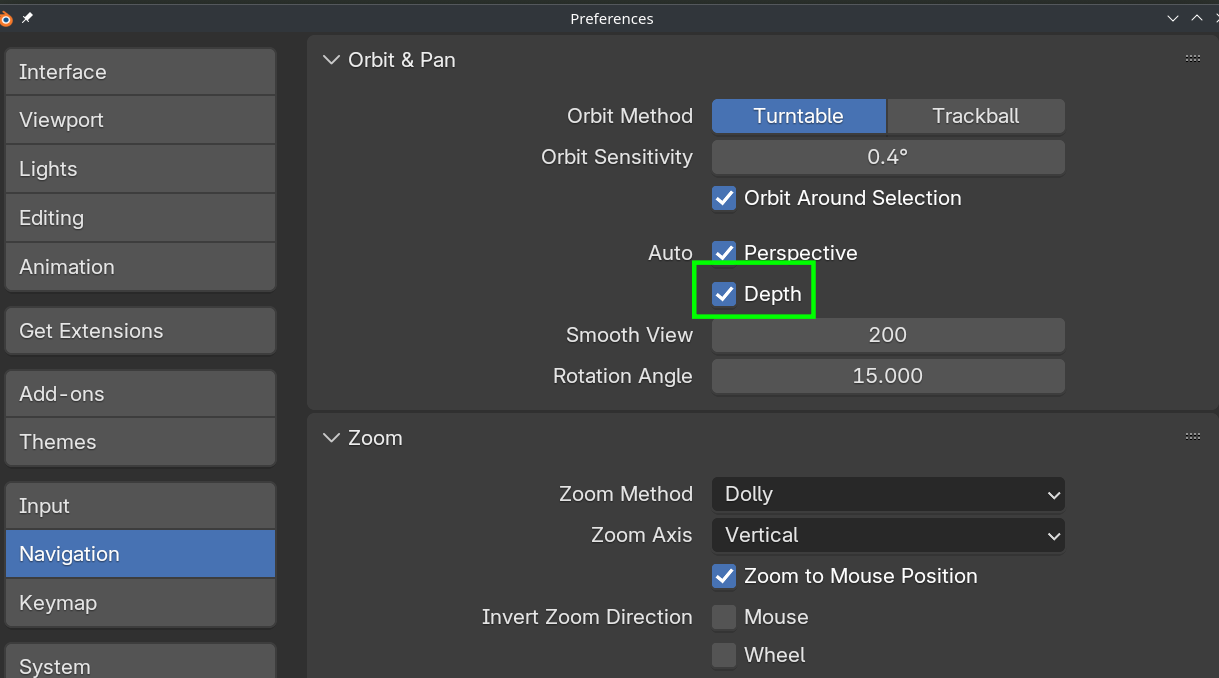The height and width of the screenshot is (678, 1219).
Task: Collapse the Orbit & Pan panel
Action: pos(332,60)
